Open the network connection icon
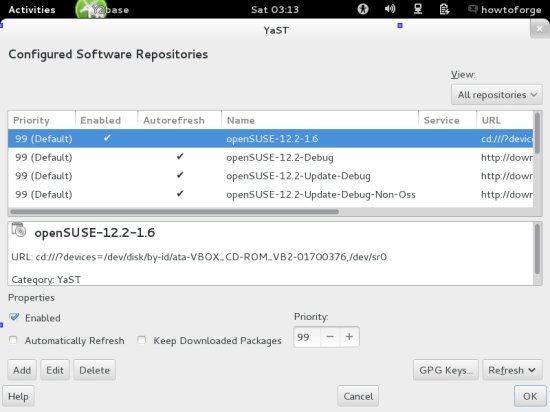550x412 pixels. (417, 9)
